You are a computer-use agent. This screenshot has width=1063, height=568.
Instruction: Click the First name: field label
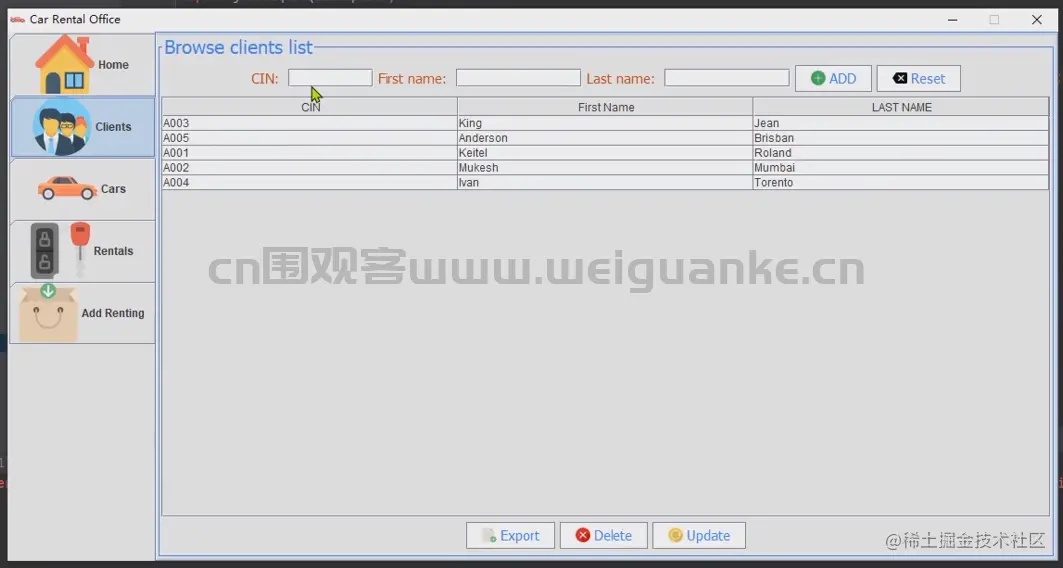coord(412,79)
